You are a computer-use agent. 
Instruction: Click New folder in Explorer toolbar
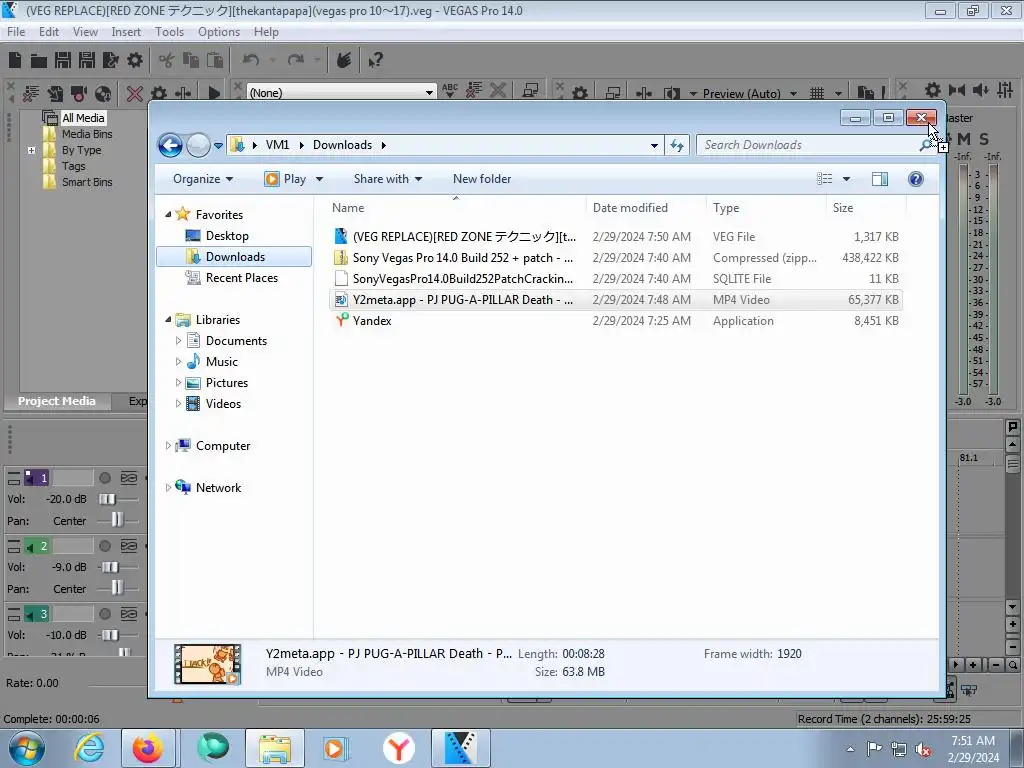click(x=482, y=179)
